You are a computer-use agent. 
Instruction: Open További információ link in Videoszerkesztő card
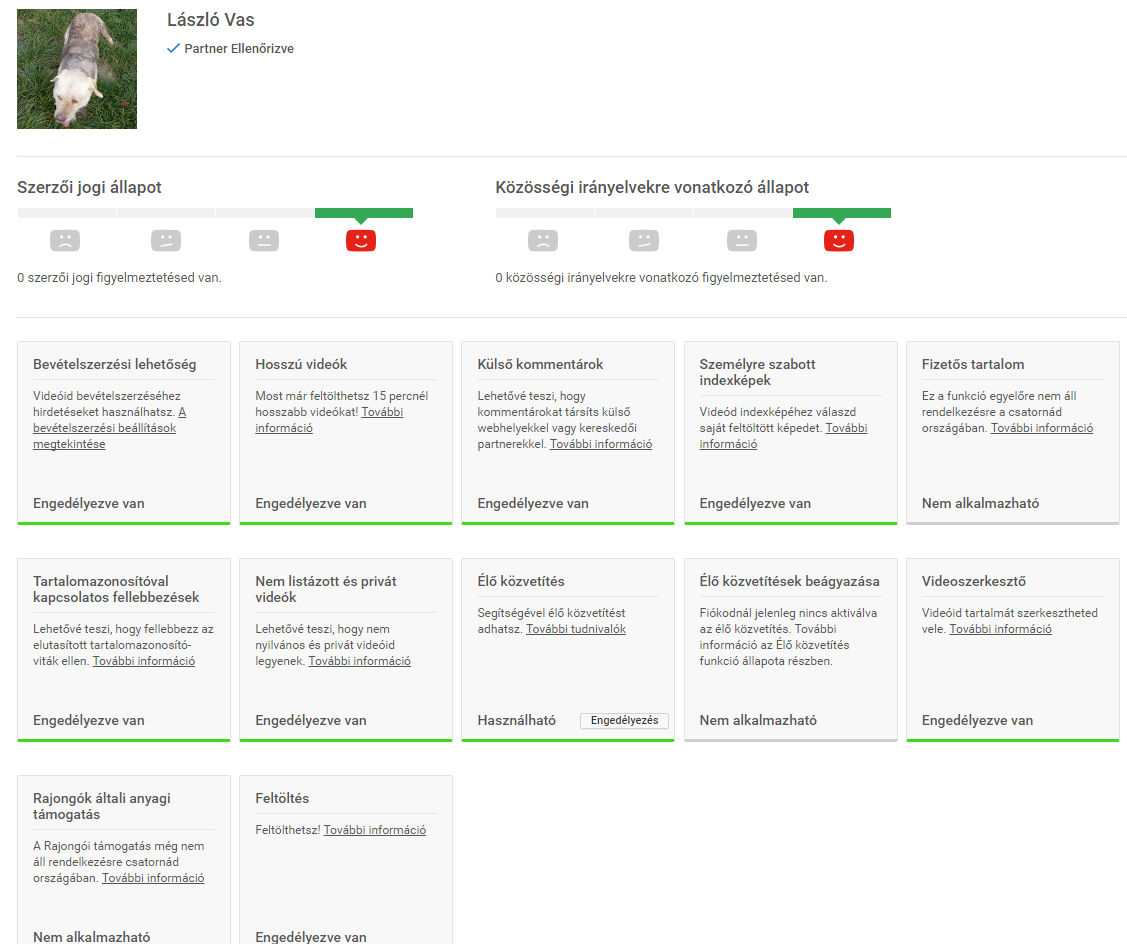1000,629
